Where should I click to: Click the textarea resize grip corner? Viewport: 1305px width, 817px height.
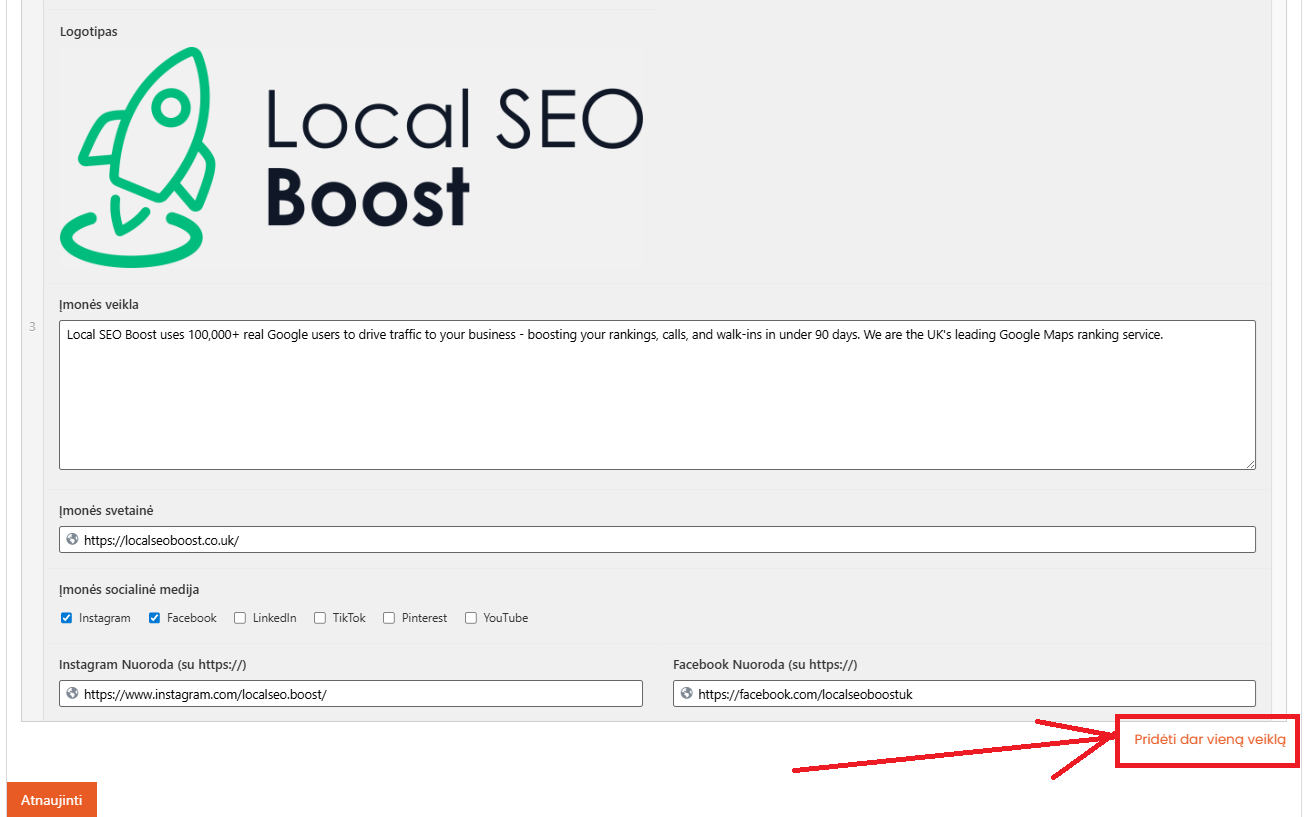1250,464
